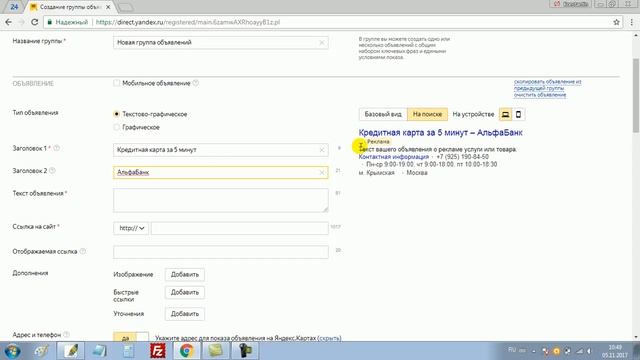Viewport: 640px width, 360px height.
Task: Show hidden system tray icons arrow
Action: pos(533,351)
